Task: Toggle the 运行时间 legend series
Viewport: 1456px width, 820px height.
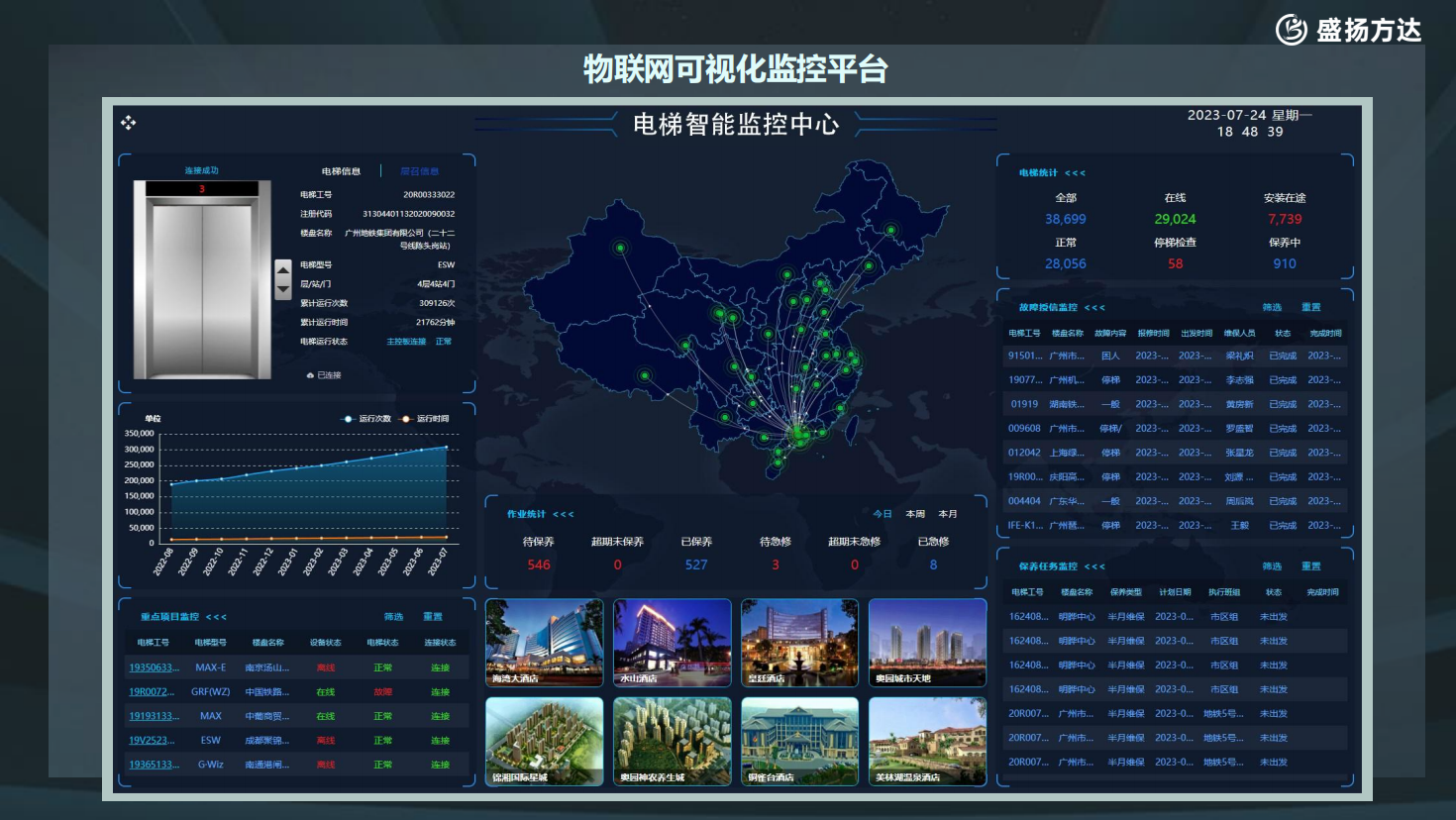Action: coord(425,419)
